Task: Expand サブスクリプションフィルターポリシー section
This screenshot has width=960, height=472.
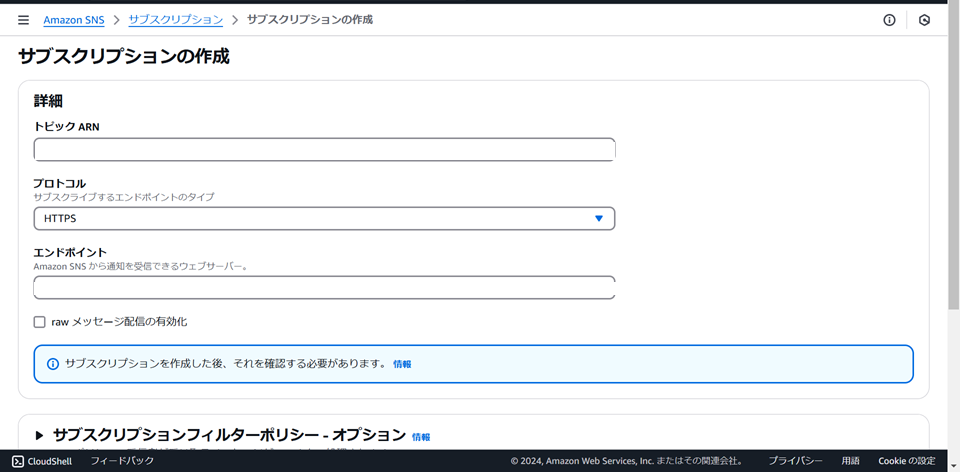Action: pos(40,435)
